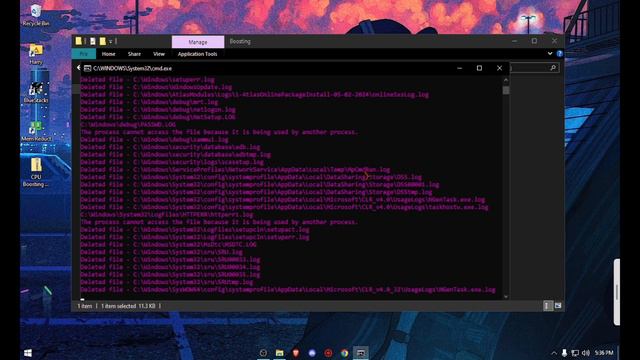The width and height of the screenshot is (640, 360).
Task: Maximize the cmd.exe window
Action: point(479,68)
